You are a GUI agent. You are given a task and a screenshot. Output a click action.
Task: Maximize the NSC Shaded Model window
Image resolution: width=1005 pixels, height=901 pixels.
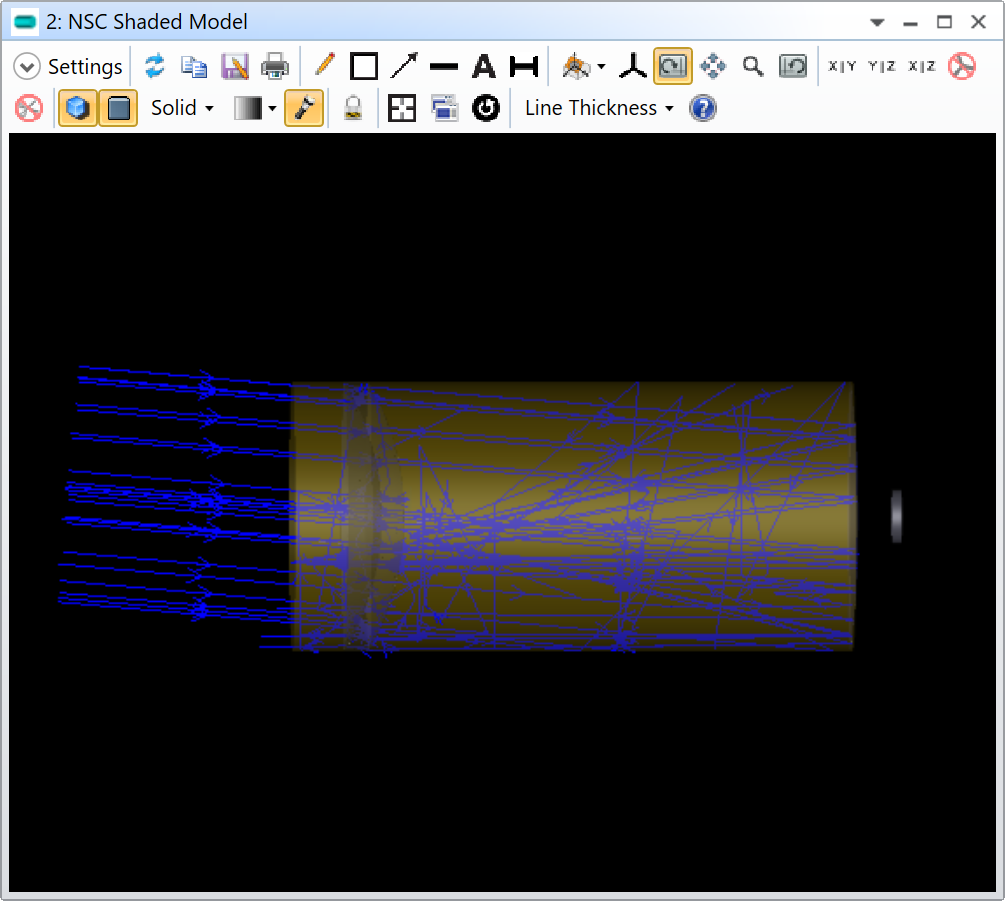tap(944, 22)
